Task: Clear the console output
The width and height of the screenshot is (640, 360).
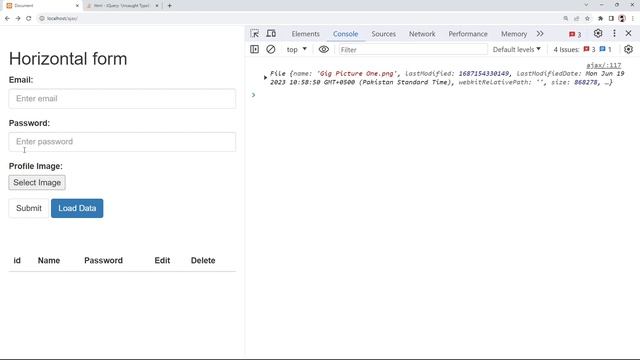Action: (x=271, y=49)
